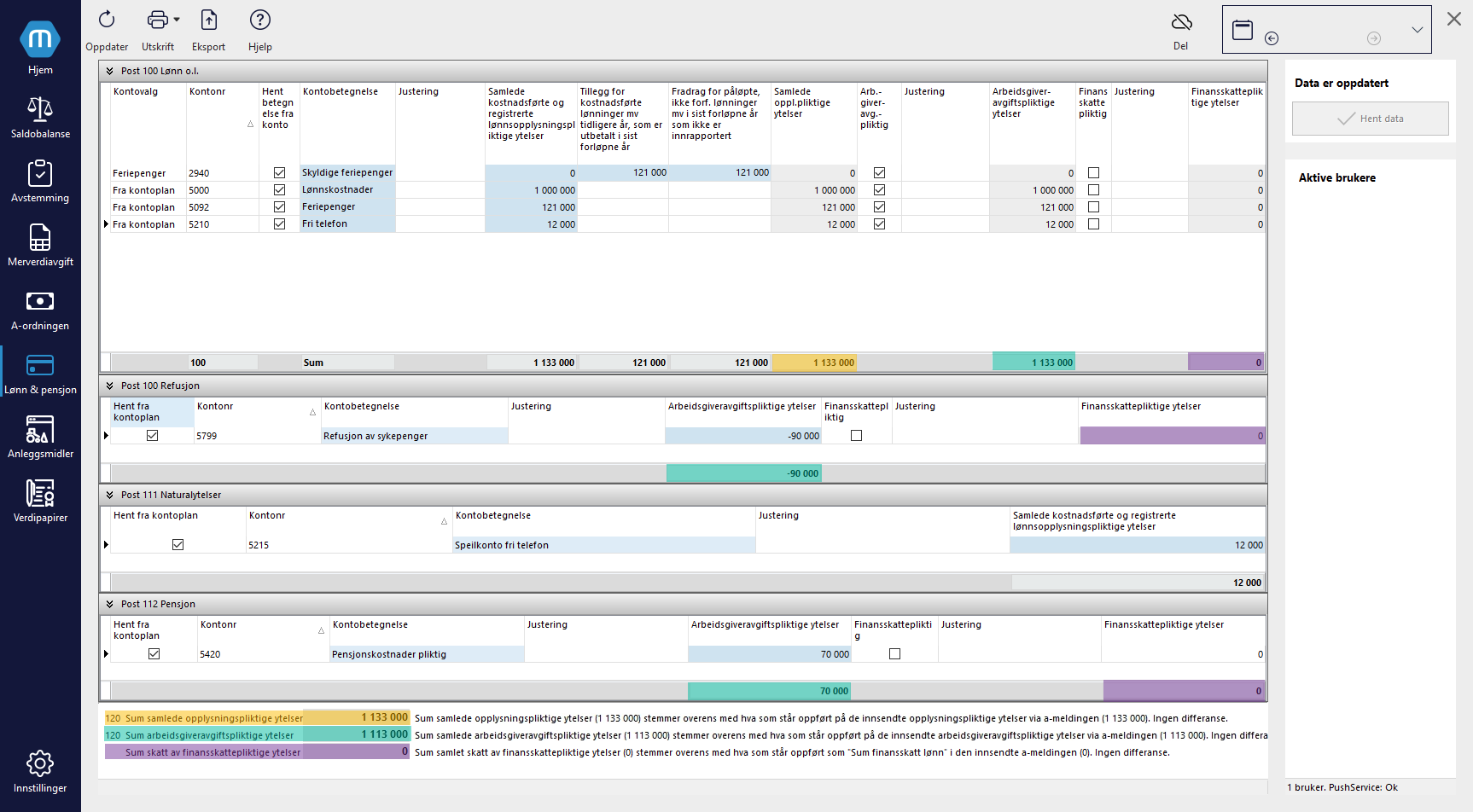Open Avstemming in sidebar
Image resolution: width=1473 pixels, height=812 pixels.
tap(40, 181)
